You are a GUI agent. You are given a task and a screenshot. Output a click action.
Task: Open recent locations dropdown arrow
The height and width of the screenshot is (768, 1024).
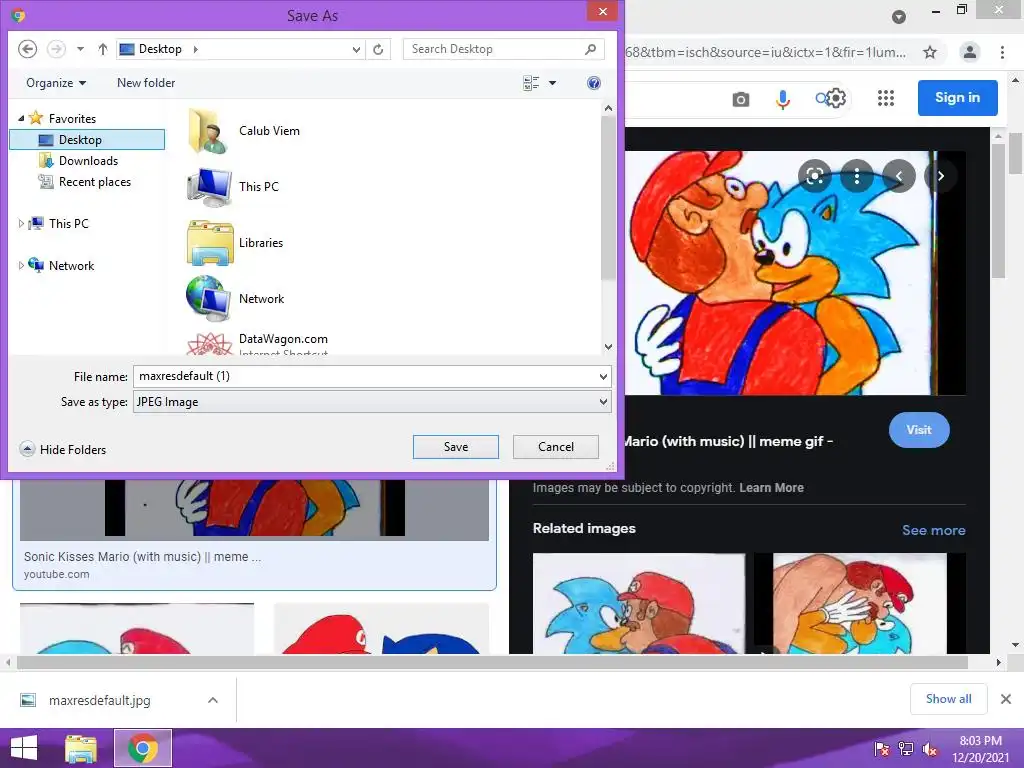80,49
